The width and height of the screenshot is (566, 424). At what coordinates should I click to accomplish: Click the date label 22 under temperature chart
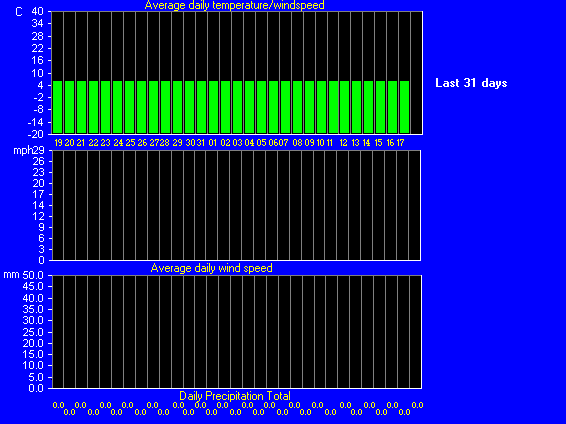coord(93,143)
